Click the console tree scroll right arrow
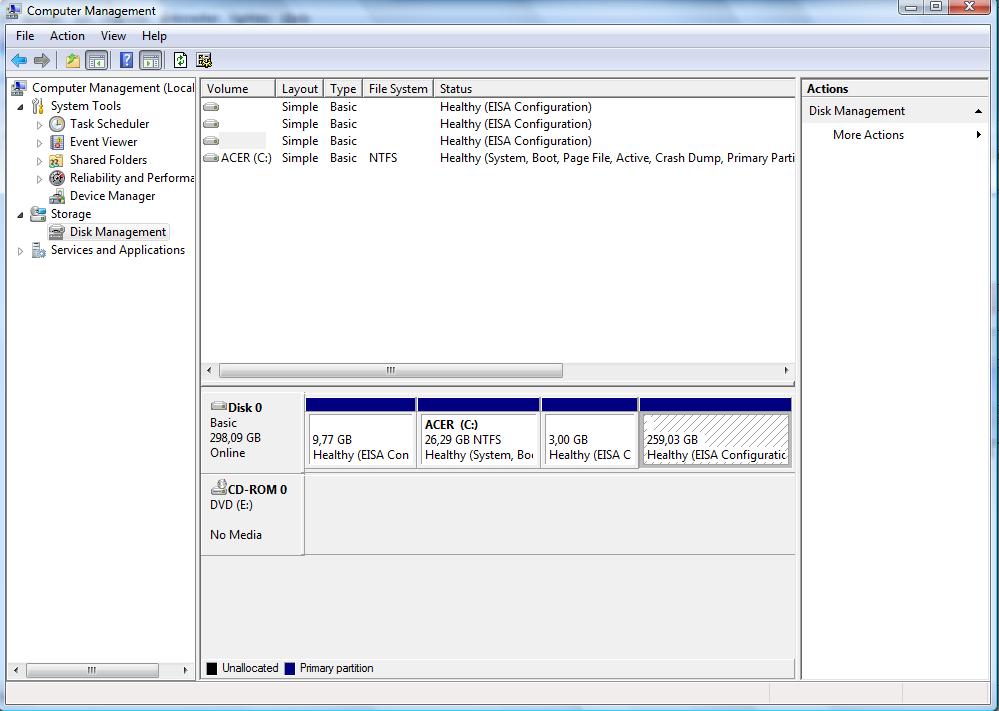 (185, 670)
